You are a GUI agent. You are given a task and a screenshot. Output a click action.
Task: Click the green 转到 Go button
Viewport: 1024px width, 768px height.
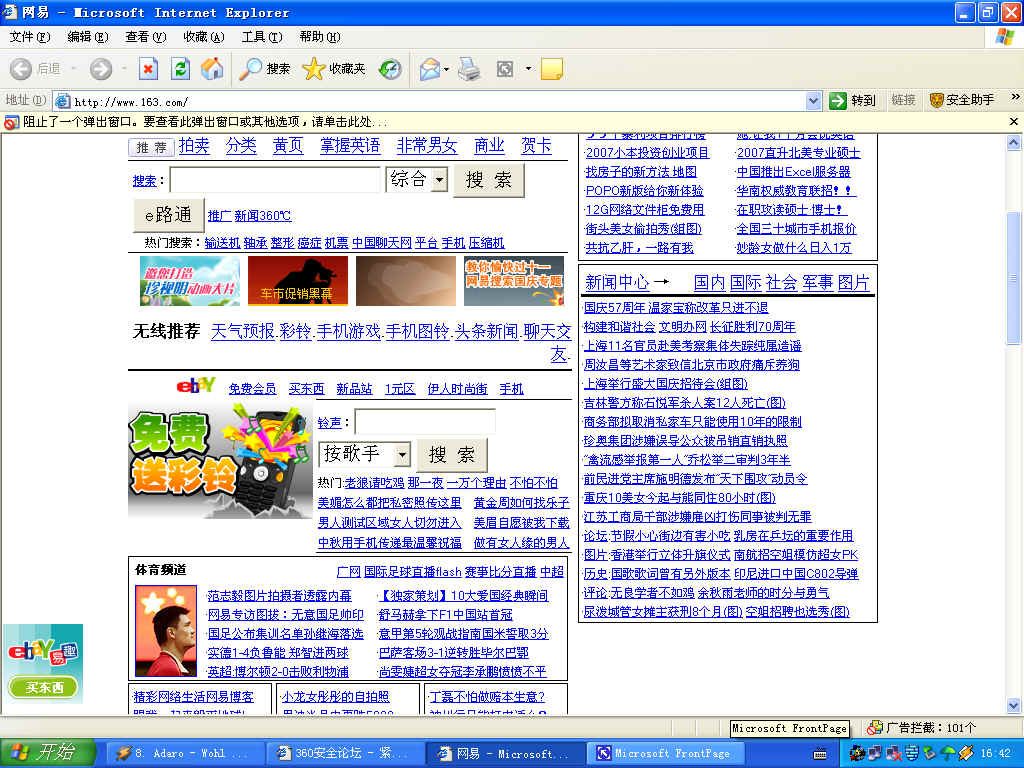852,101
